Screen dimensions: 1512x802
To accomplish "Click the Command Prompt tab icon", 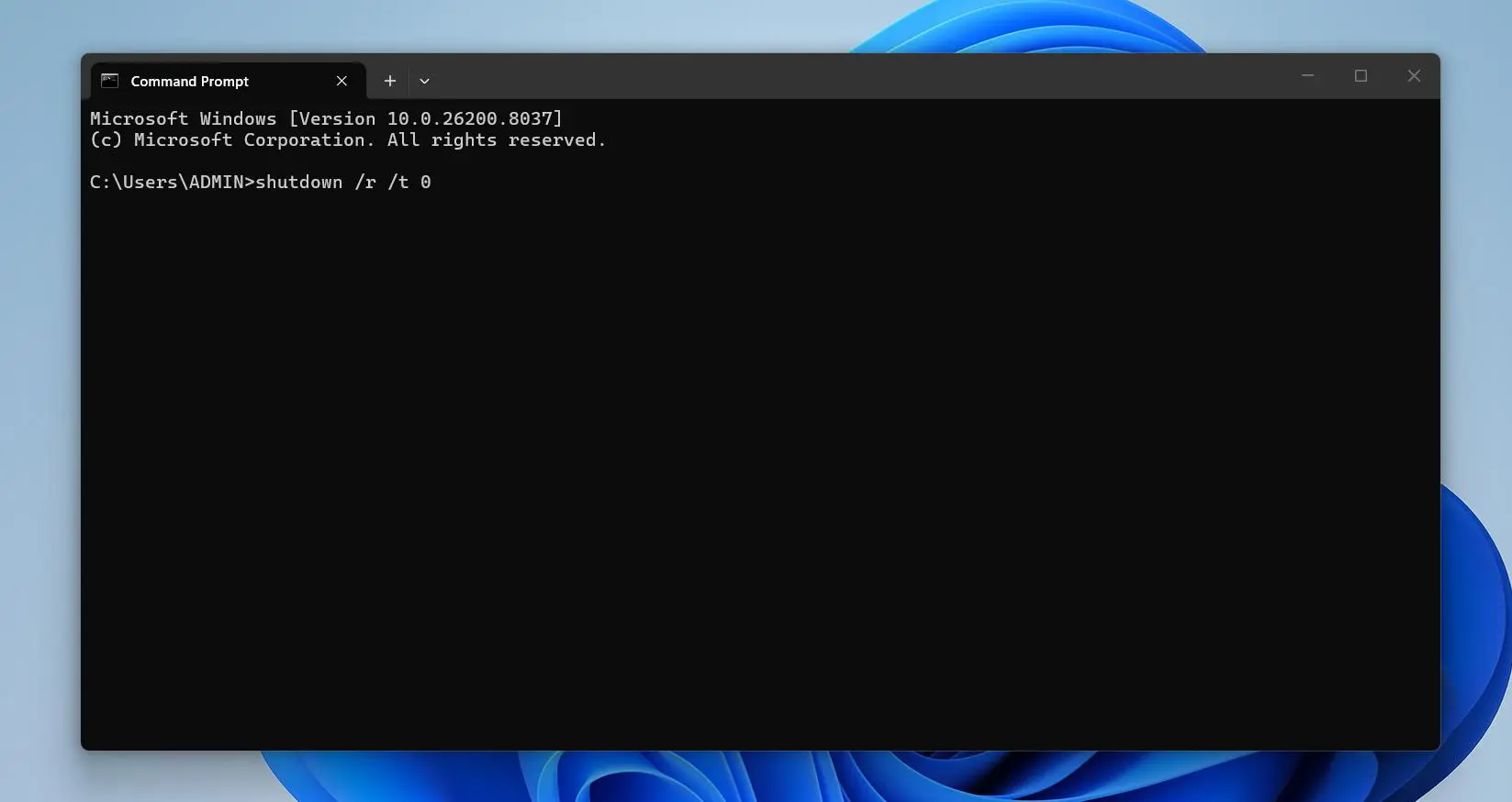I will 110,81.
